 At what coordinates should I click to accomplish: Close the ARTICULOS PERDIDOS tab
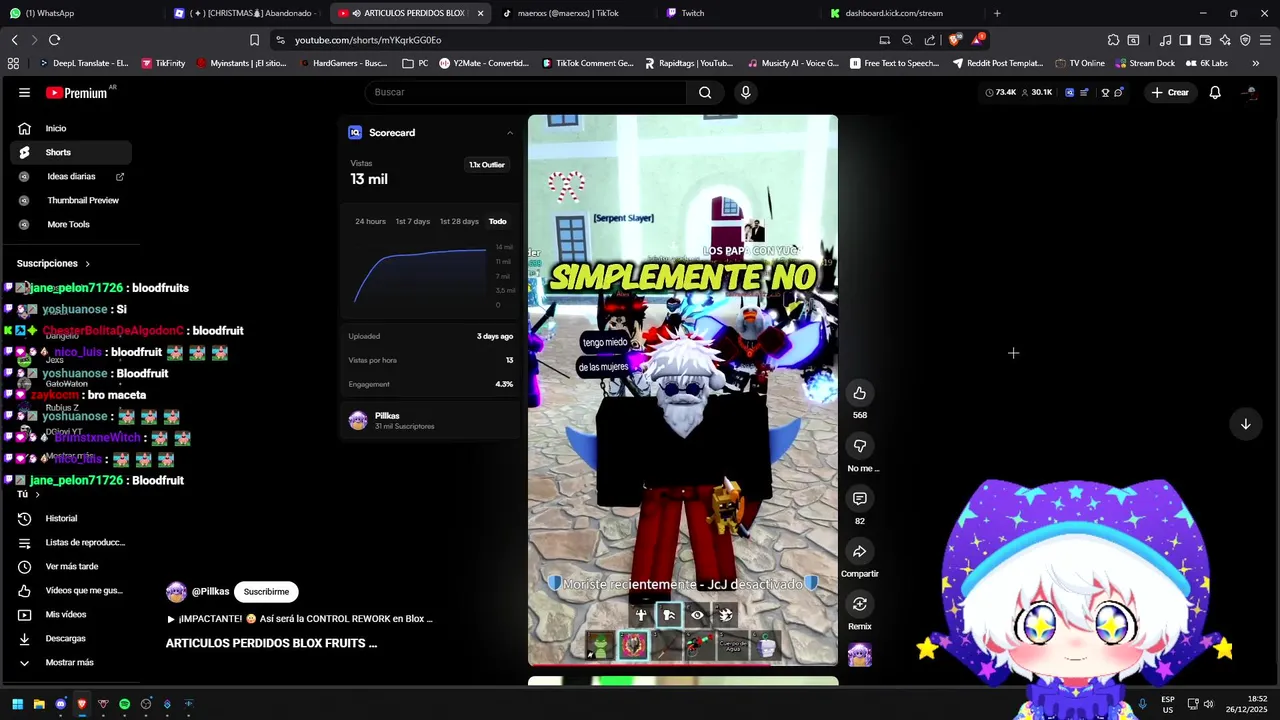pos(480,13)
